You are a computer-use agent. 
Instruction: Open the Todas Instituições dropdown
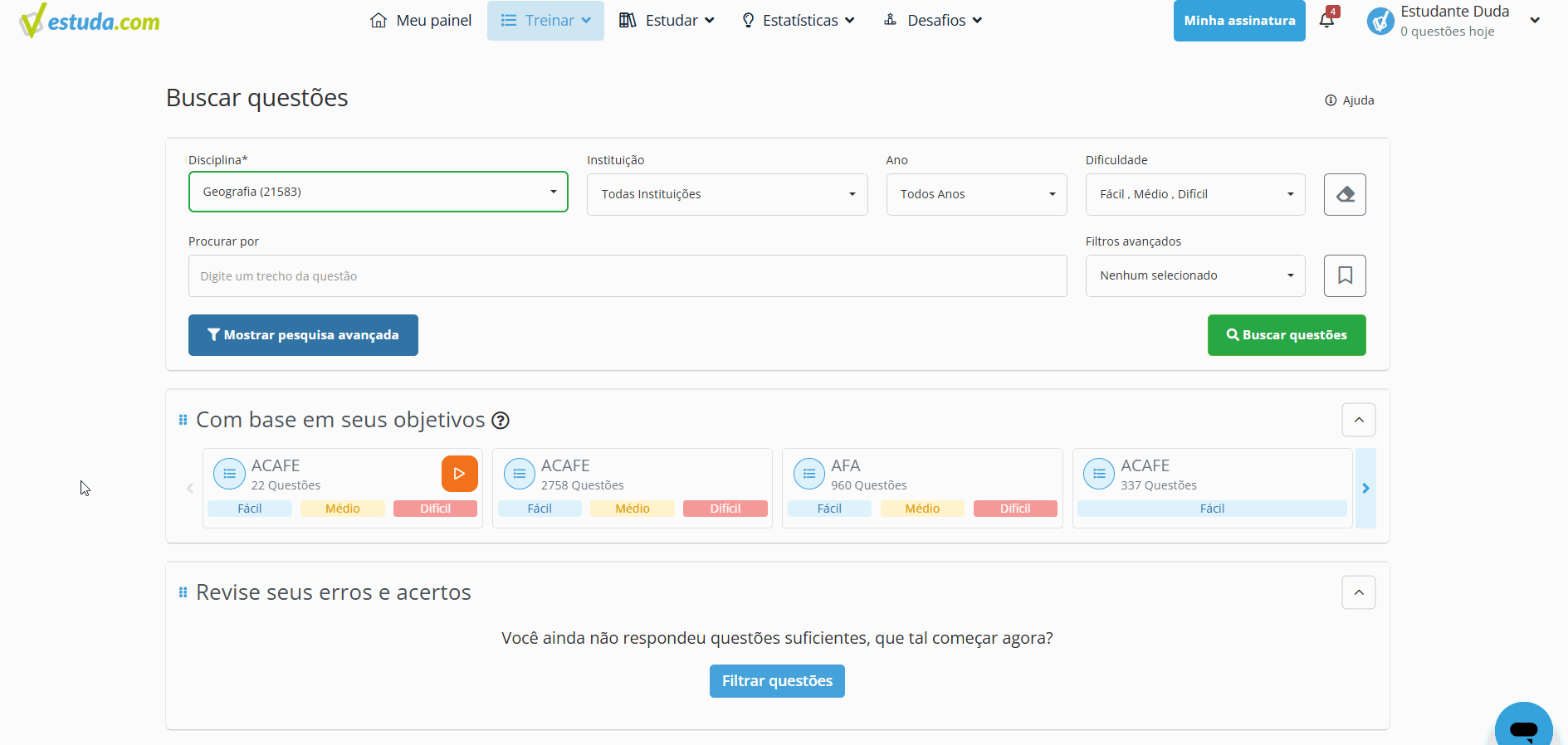727,194
